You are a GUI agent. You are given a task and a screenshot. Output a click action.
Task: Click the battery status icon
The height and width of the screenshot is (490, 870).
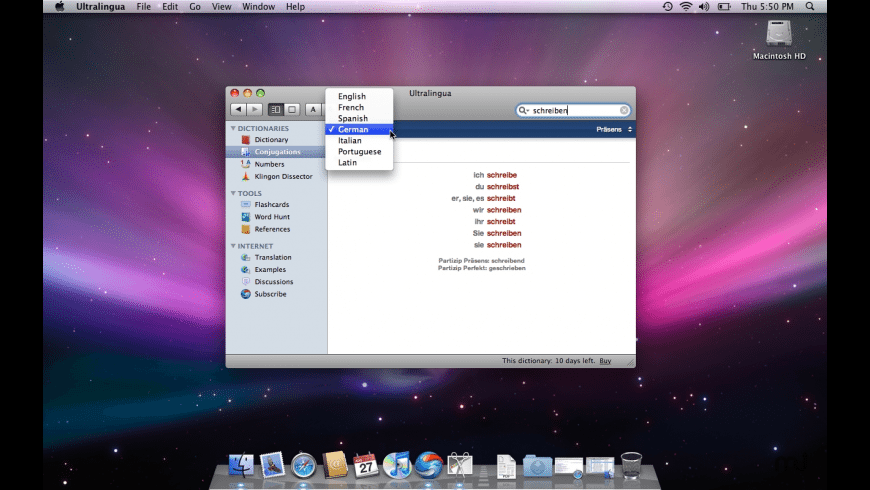click(x=724, y=7)
